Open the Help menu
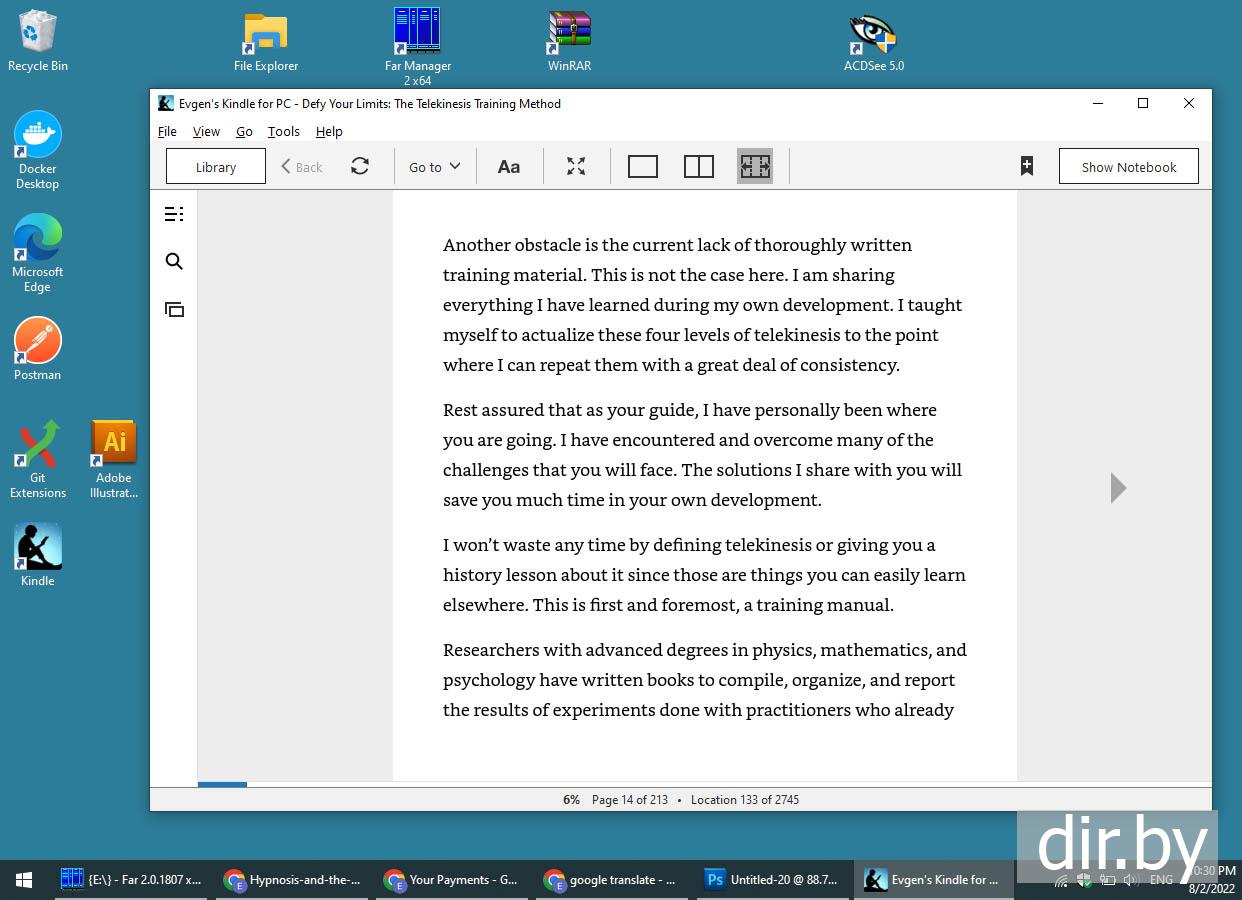The image size is (1242, 900). [x=329, y=131]
